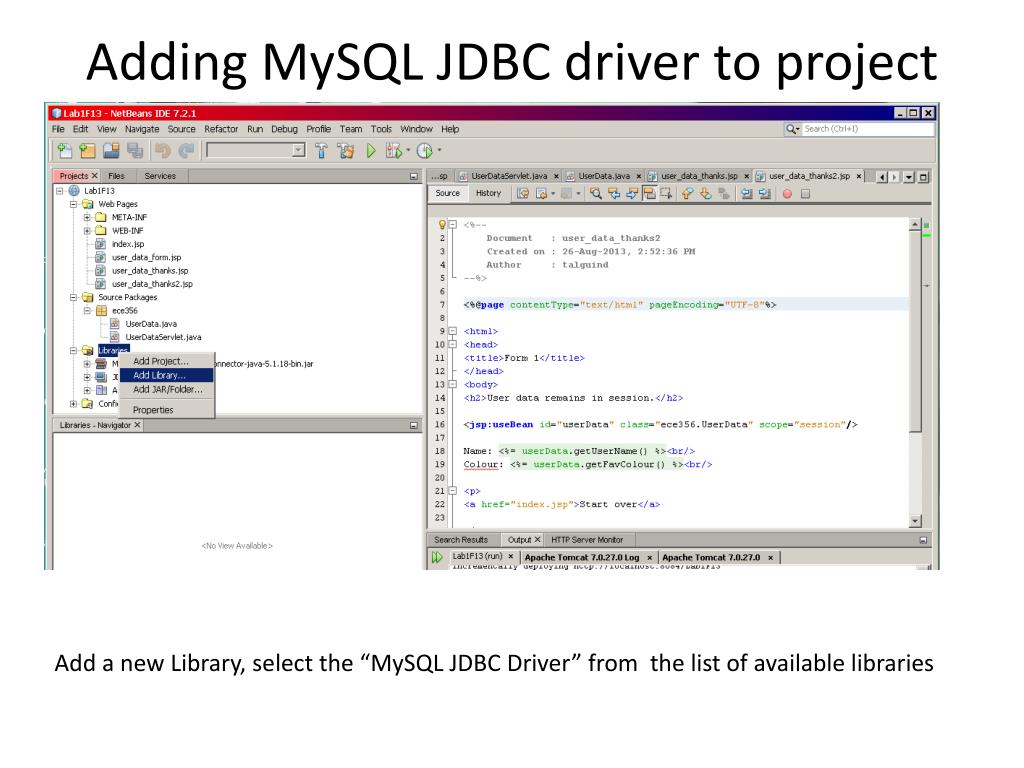The width and height of the screenshot is (1024, 768).
Task: Click the New Project toolbar icon
Action: pos(87,151)
